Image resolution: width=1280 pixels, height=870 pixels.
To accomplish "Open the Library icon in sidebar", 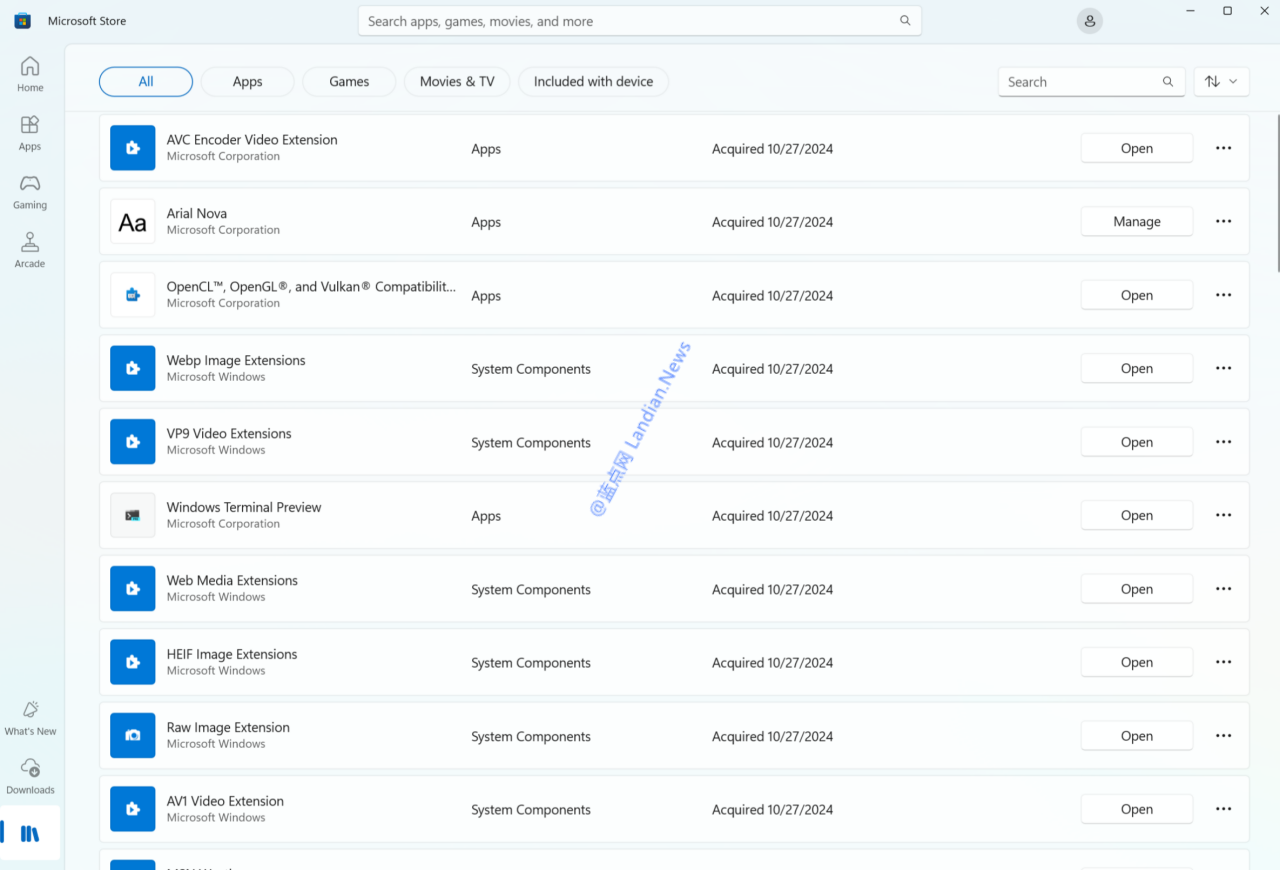I will [x=30, y=833].
